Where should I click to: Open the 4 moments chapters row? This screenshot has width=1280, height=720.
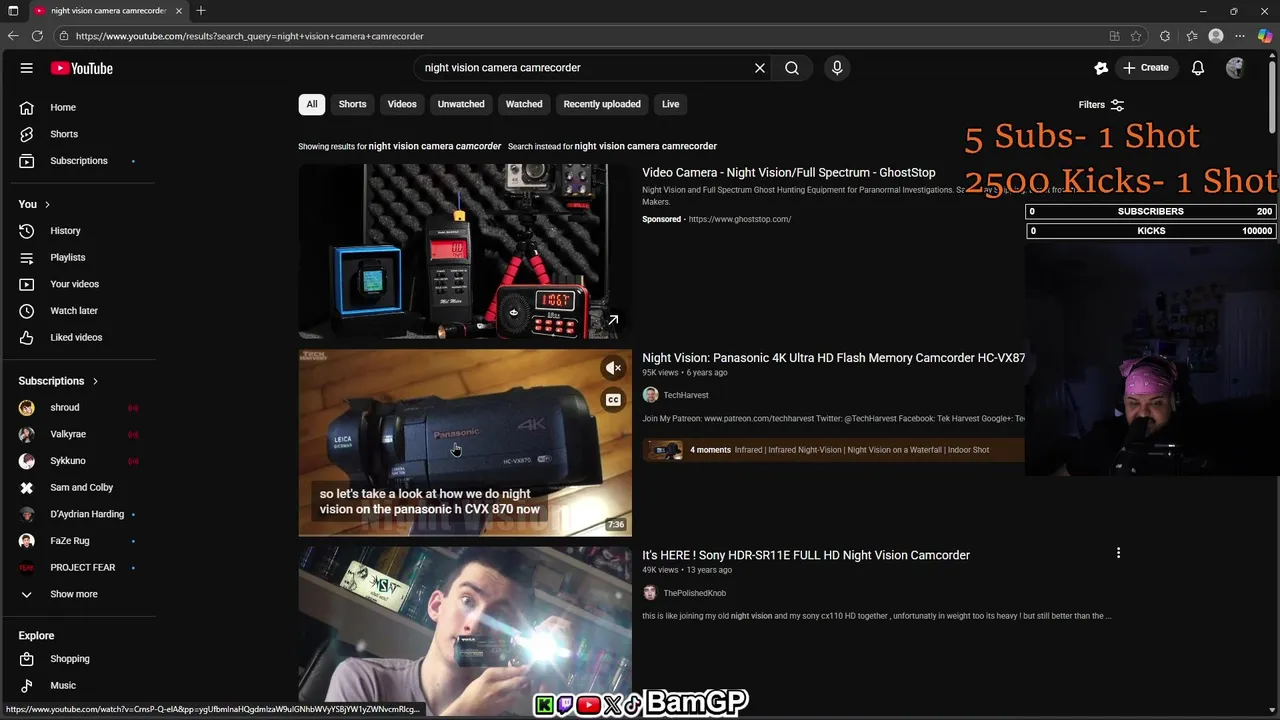tap(833, 450)
